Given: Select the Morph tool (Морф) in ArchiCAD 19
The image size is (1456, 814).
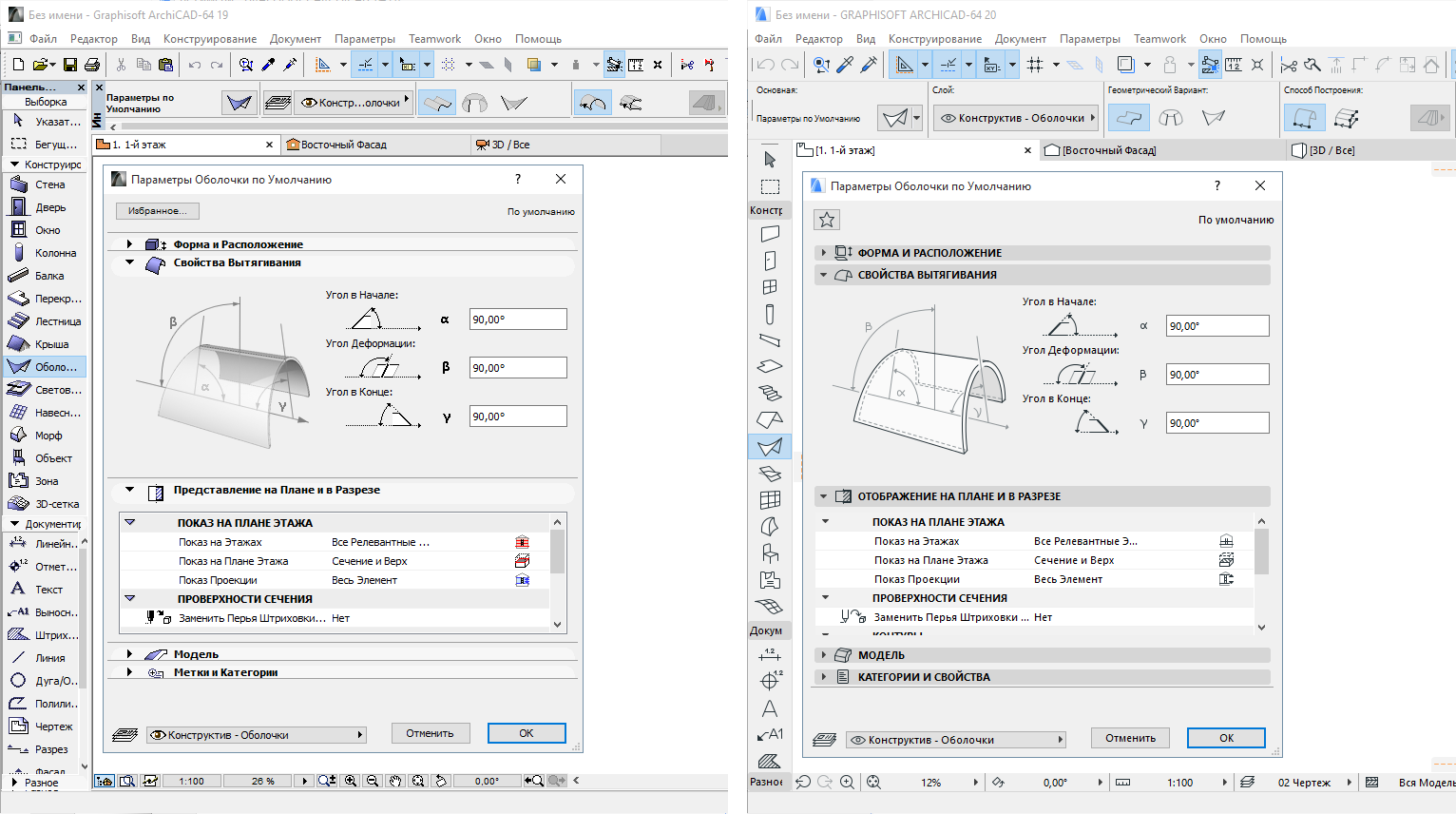Looking at the screenshot, I should tap(45, 436).
